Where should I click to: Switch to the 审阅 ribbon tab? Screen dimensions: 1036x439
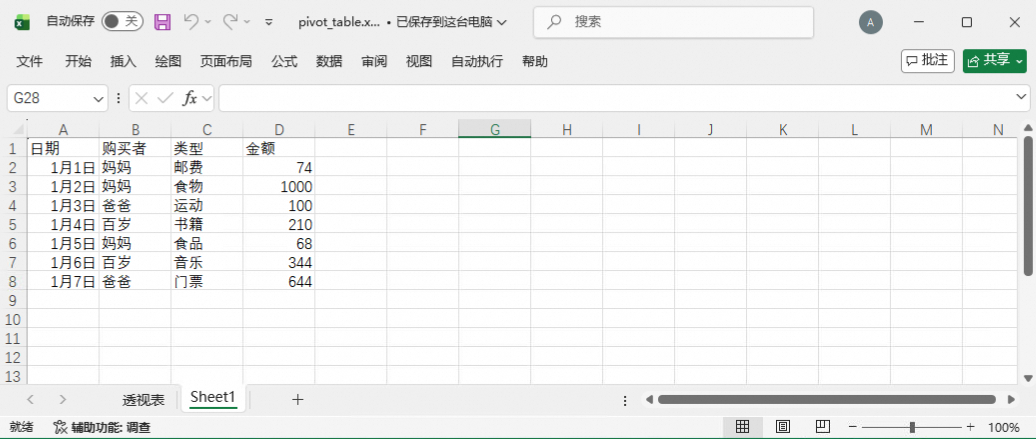[x=374, y=61]
